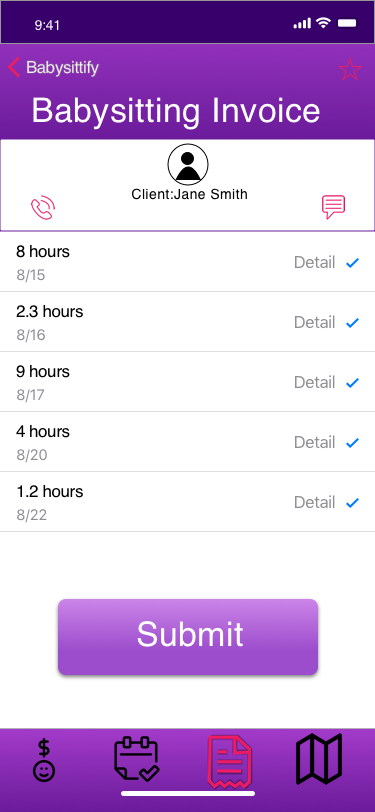Select the 4 hours row on 8/20

tap(188, 442)
